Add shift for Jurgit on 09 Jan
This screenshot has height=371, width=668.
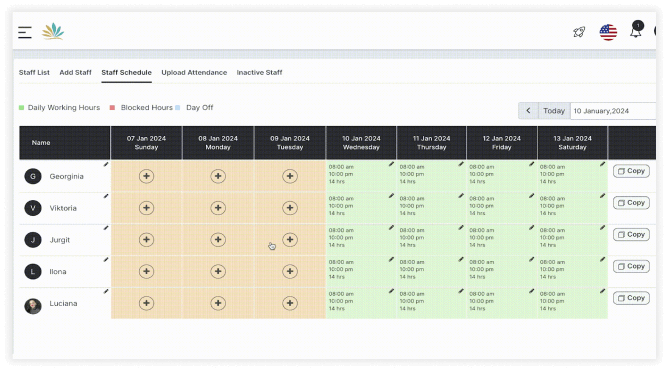pyautogui.click(x=290, y=239)
